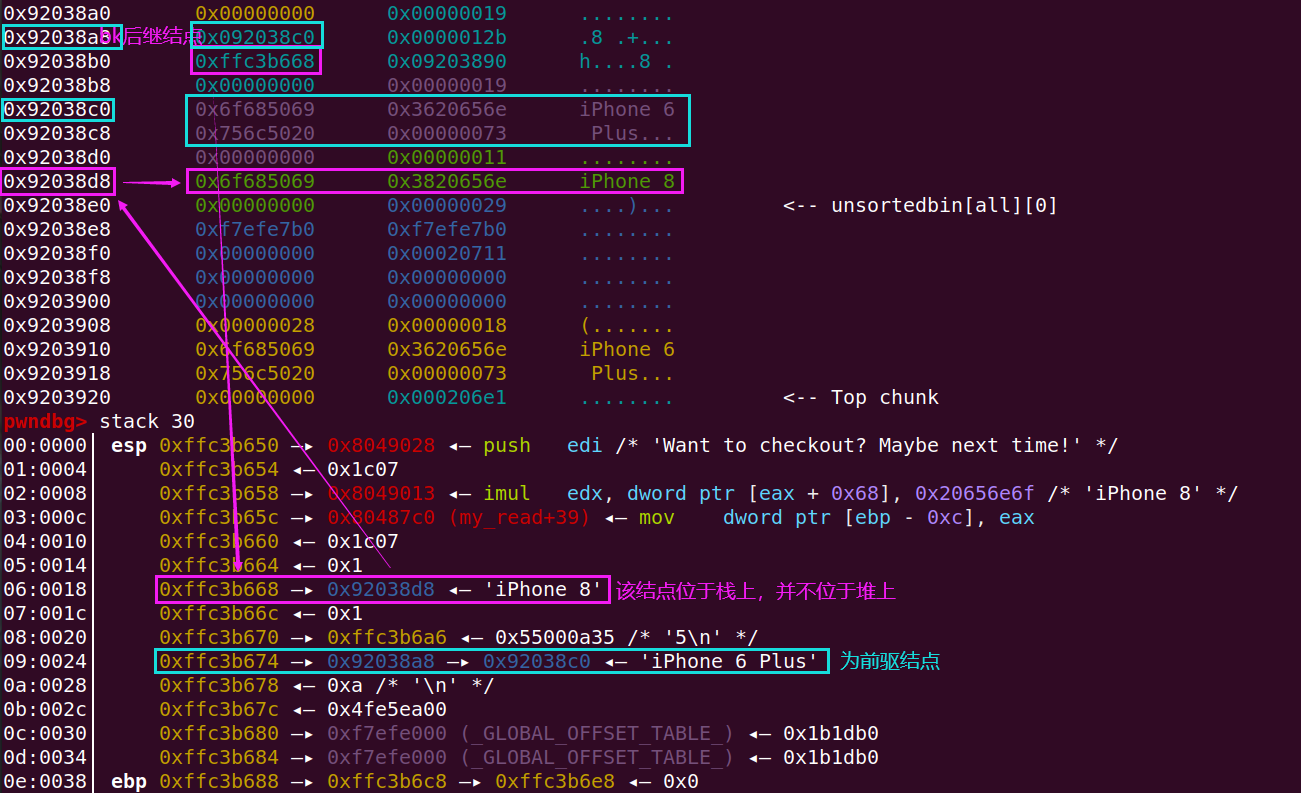Image resolution: width=1301 pixels, height=793 pixels.
Task: Click stack address 0xffc3b66c
Action: pos(219,614)
